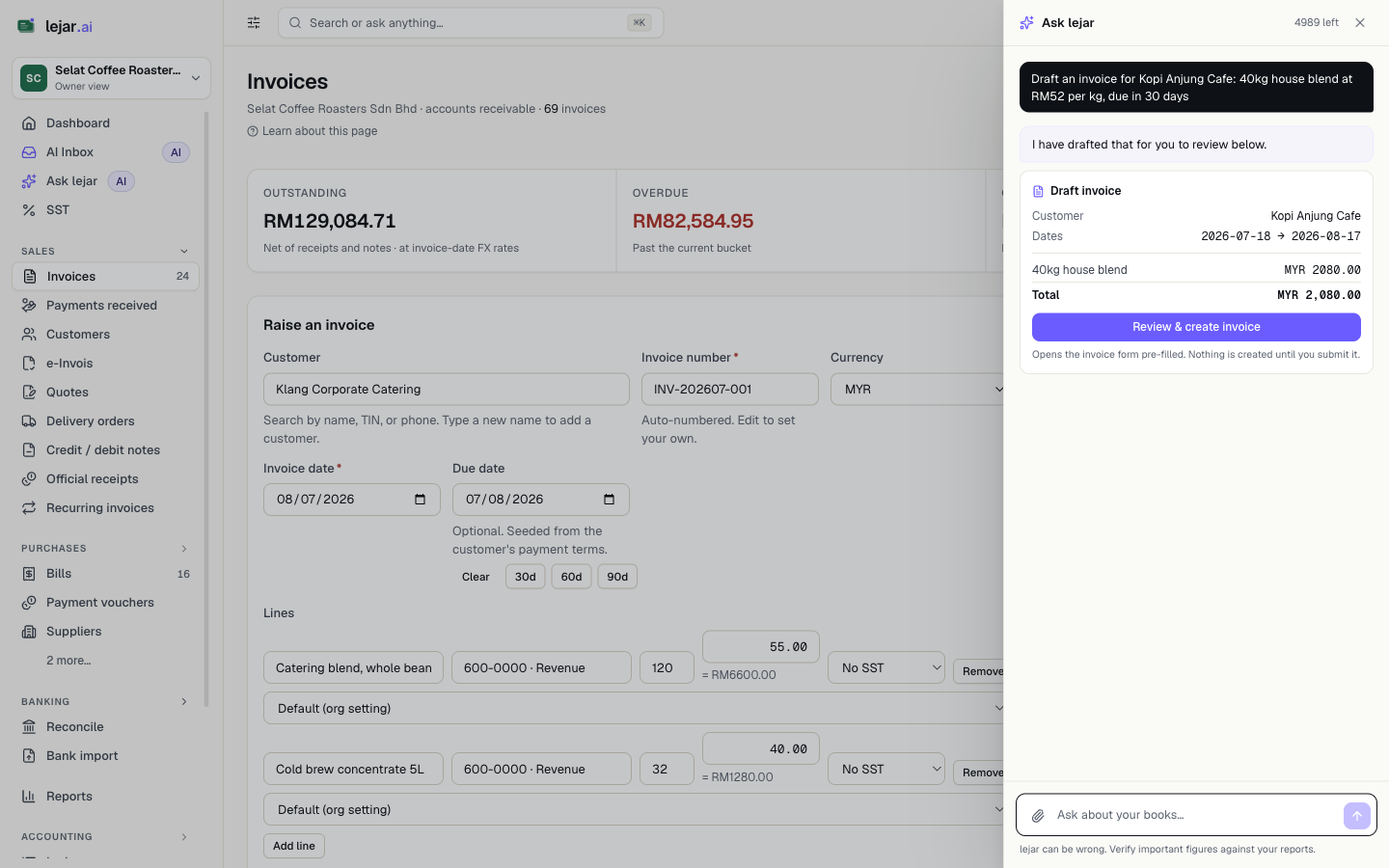Screen dimensions: 1389x868
Task: Click the paperclip attachment icon in chat
Action: pos(1038,816)
